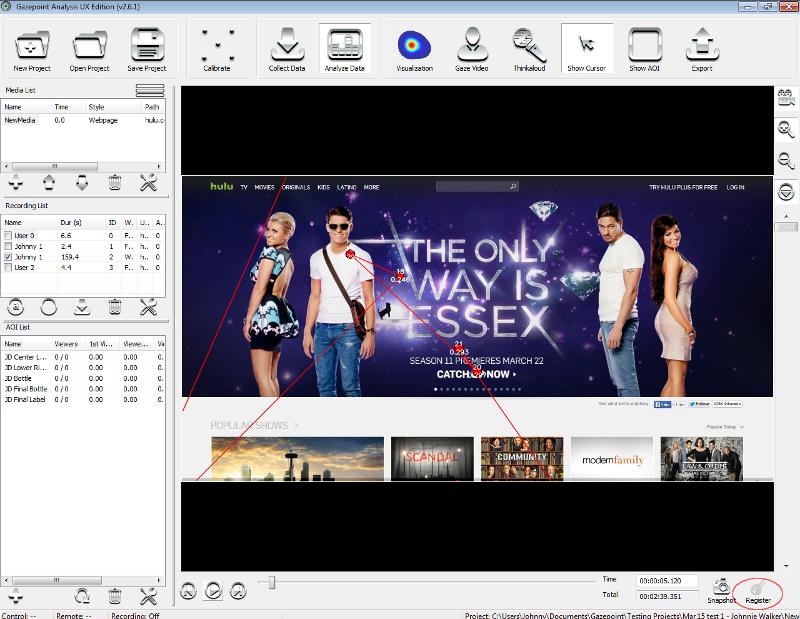Select the JD Final Bottle AOI row
800x619 pixels.
(83, 389)
